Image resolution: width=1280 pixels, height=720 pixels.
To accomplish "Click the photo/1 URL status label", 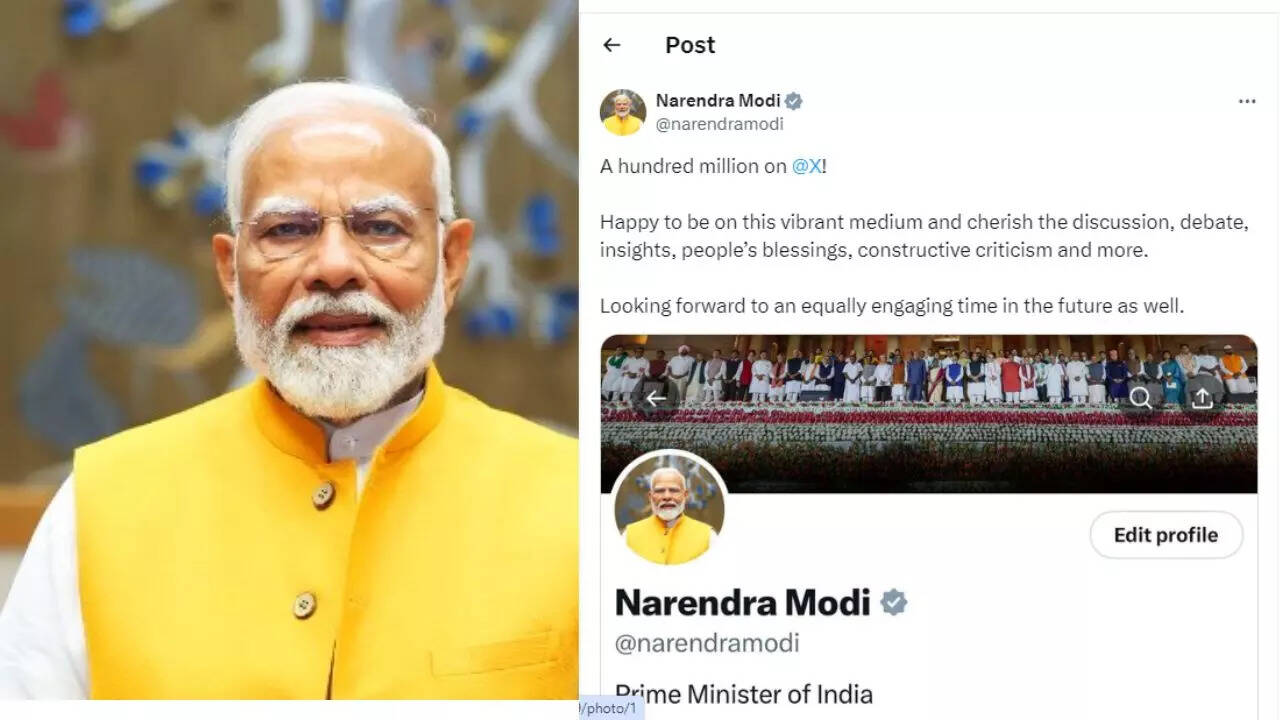I will click(x=611, y=708).
